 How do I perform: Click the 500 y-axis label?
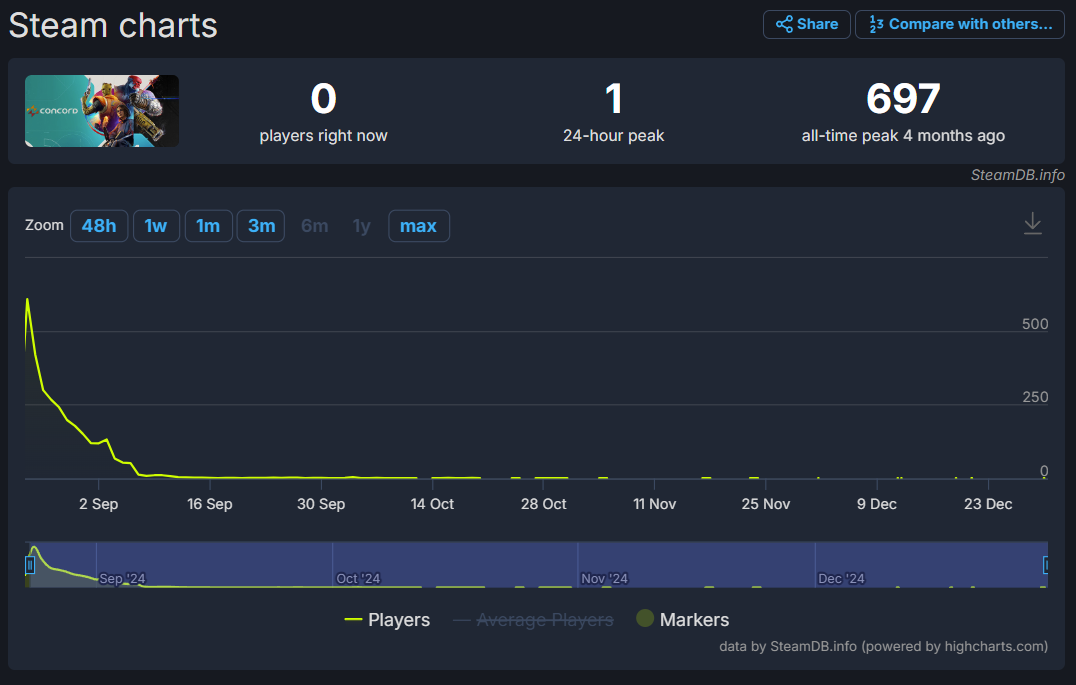tap(1035, 324)
